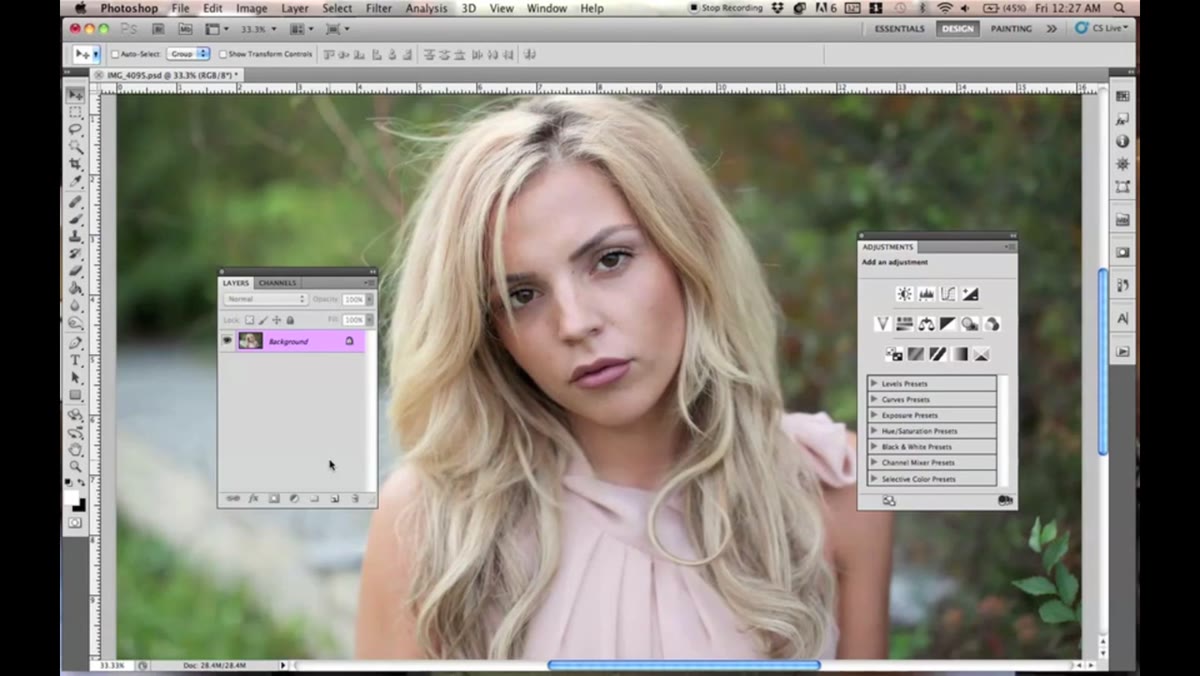Image resolution: width=1200 pixels, height=676 pixels.
Task: Add a Photo Filter adjustment
Action: coord(970,324)
